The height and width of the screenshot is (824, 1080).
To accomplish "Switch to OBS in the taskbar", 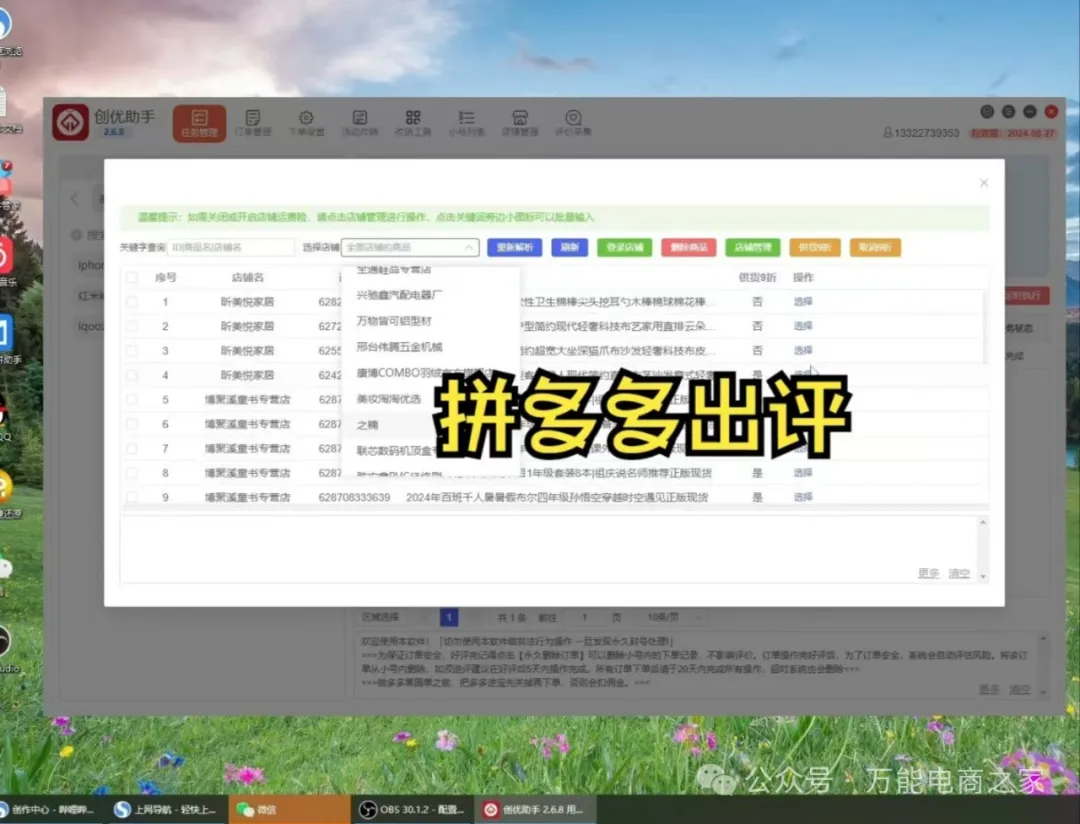I will (410, 809).
